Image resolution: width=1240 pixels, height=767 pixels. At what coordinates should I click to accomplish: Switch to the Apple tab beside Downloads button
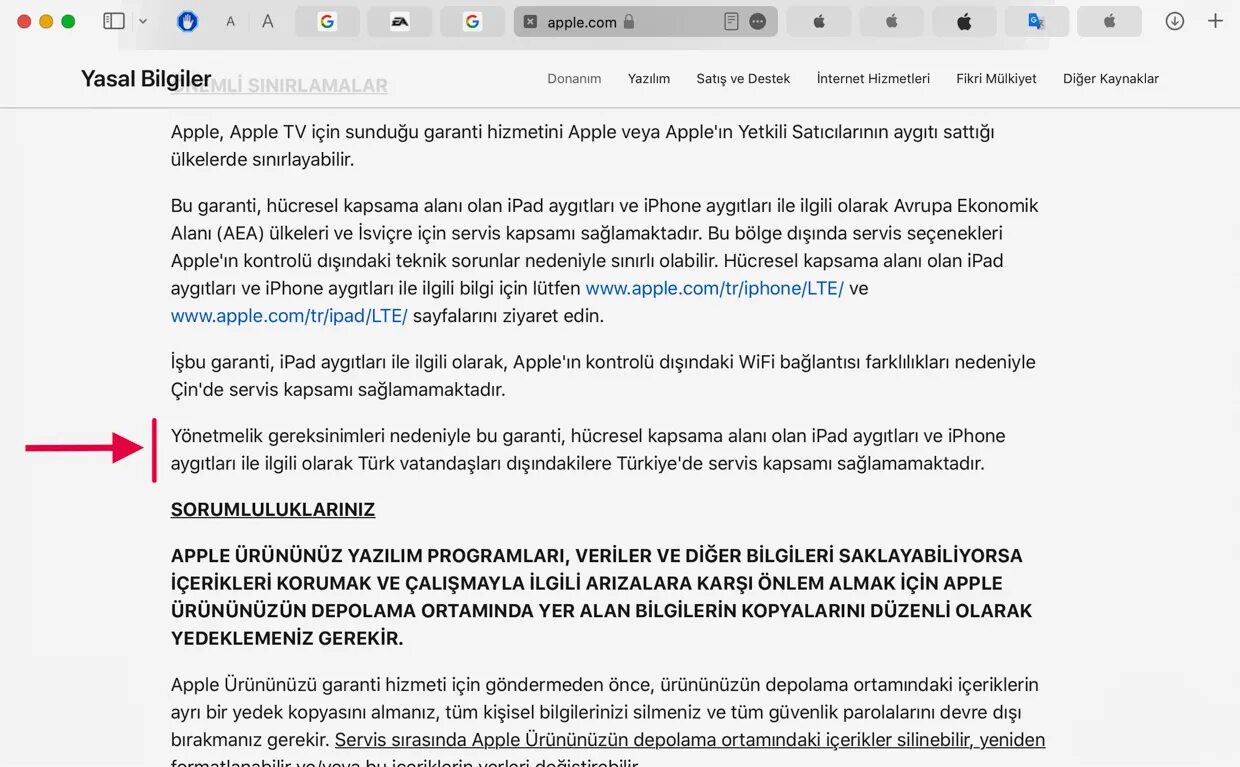(1110, 21)
